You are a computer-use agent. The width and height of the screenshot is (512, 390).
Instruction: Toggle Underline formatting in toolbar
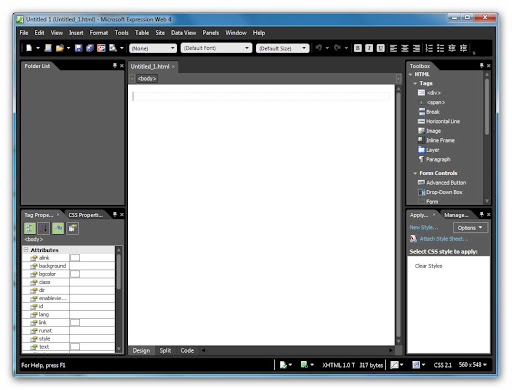[x=380, y=48]
